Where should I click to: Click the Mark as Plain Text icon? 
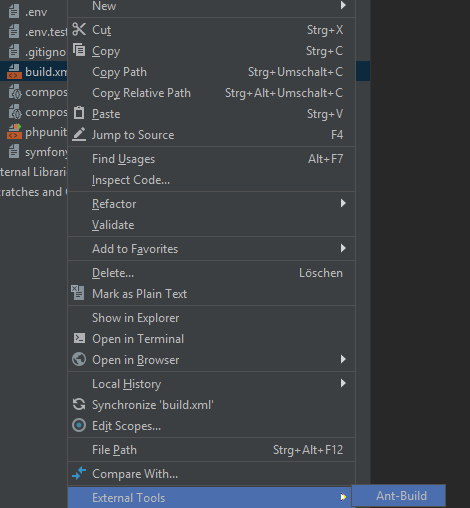click(x=78, y=292)
